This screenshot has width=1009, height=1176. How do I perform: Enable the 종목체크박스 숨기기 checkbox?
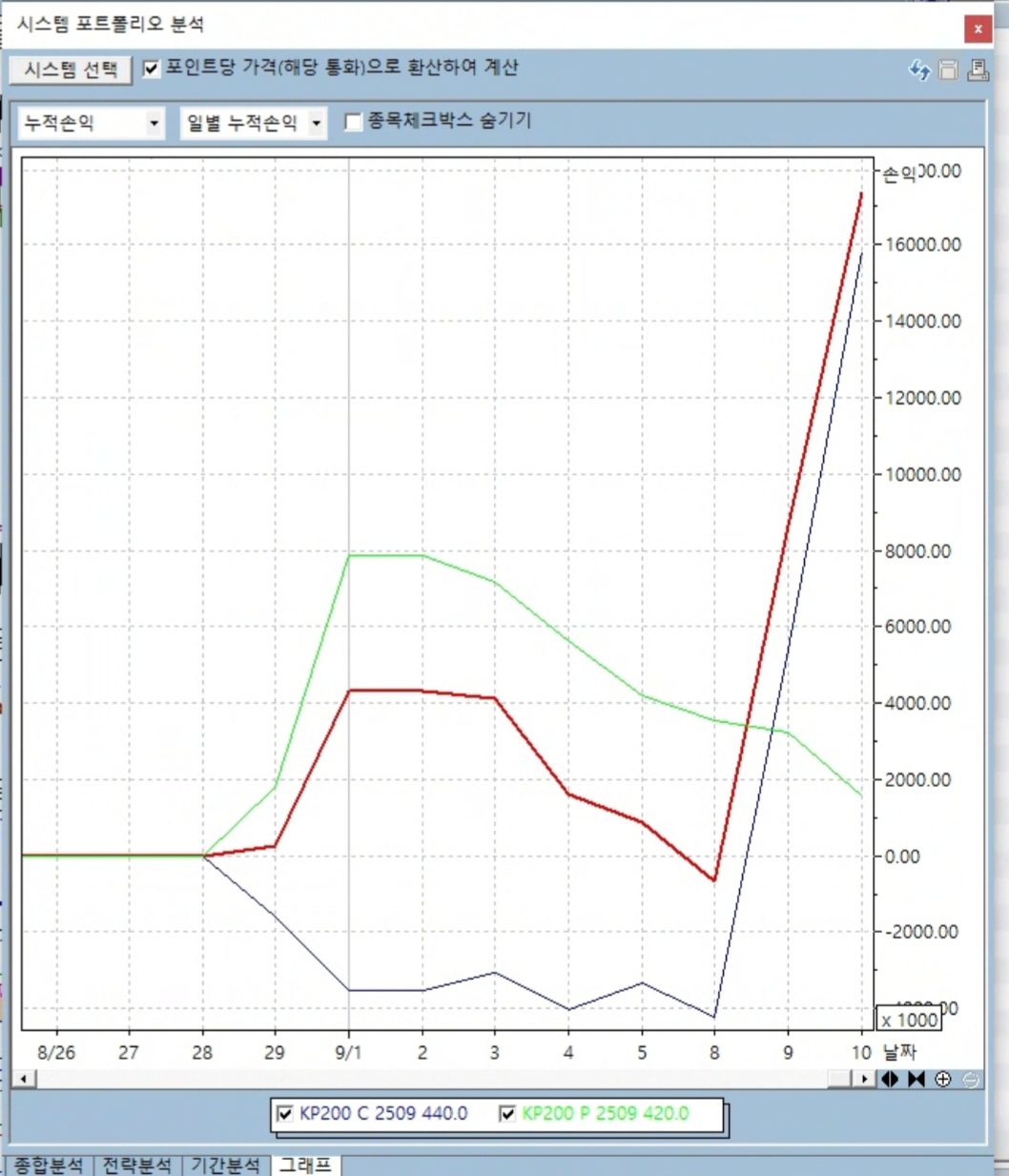353,122
